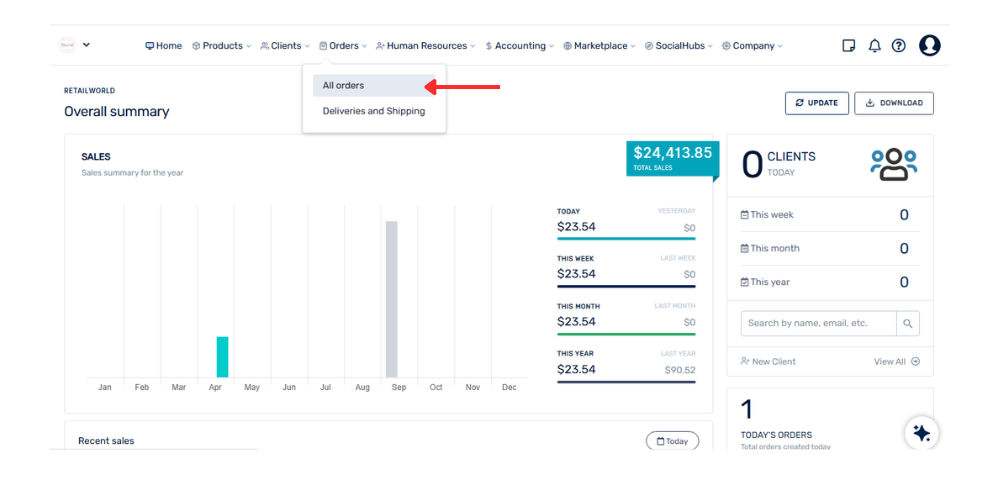Go to Home in navigation bar
Viewport: 1000px width, 500px height.
pyautogui.click(x=164, y=46)
